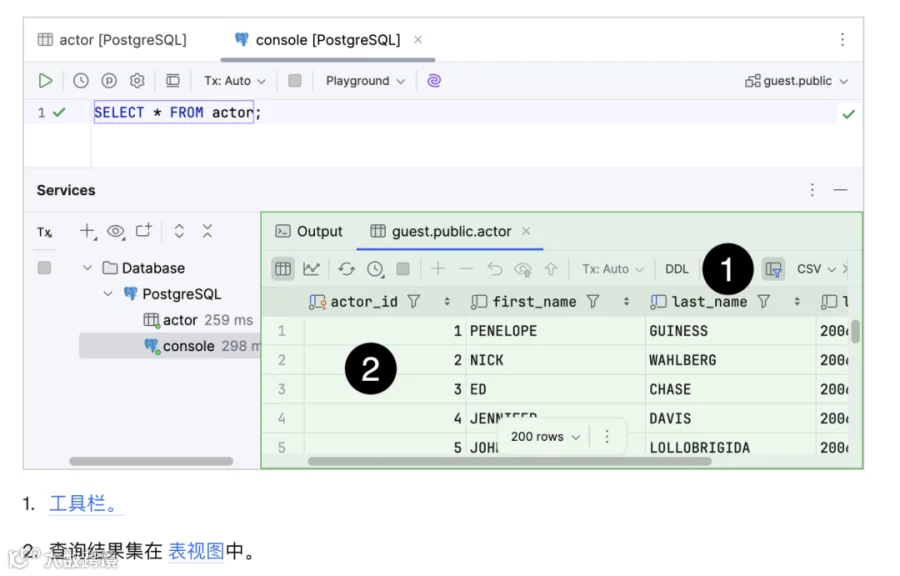Switch to the actor [PostgreSQL] tab
The image size is (900, 576).
[x=112, y=40]
